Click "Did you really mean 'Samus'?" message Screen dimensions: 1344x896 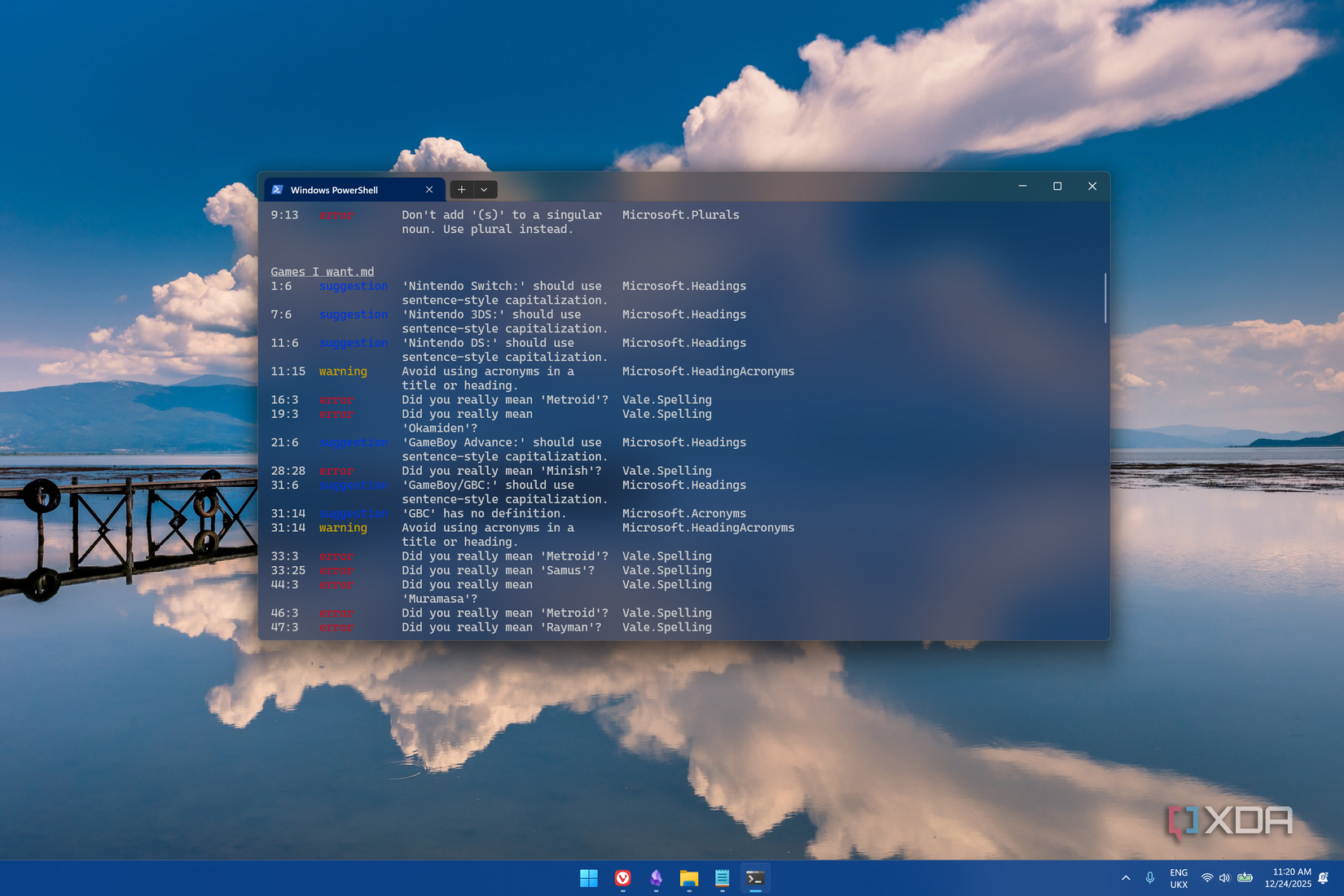pos(499,570)
